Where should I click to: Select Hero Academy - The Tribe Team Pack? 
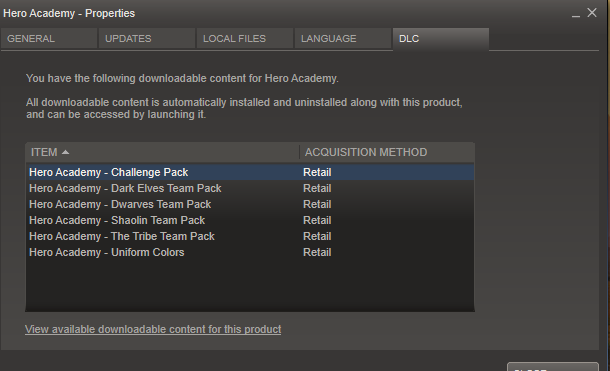[x=250, y=236]
